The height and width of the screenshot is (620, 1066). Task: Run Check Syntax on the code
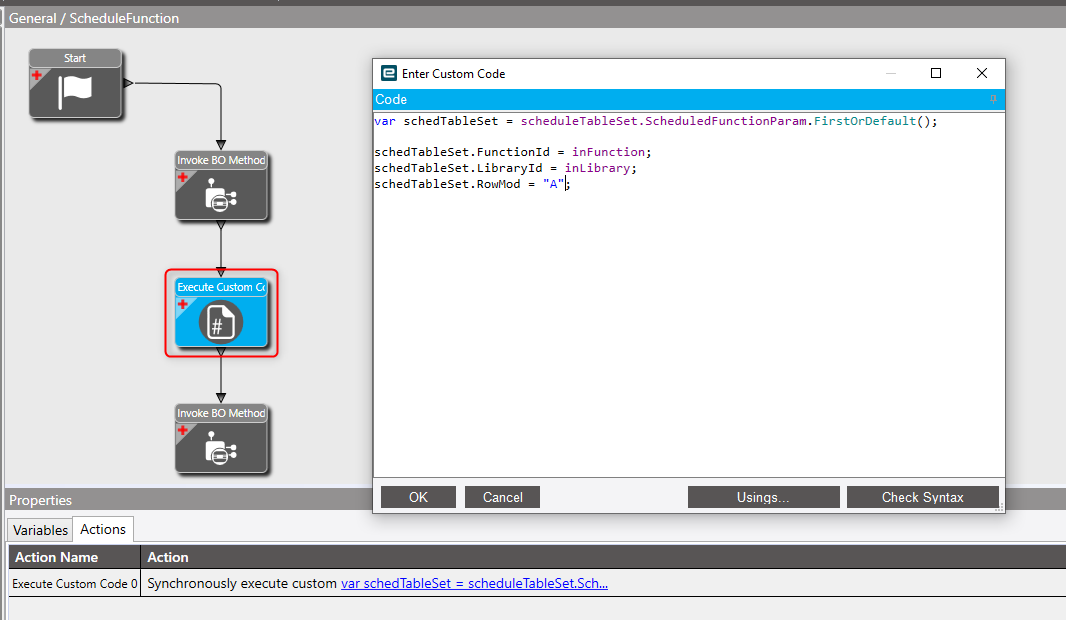pyautogui.click(x=923, y=497)
